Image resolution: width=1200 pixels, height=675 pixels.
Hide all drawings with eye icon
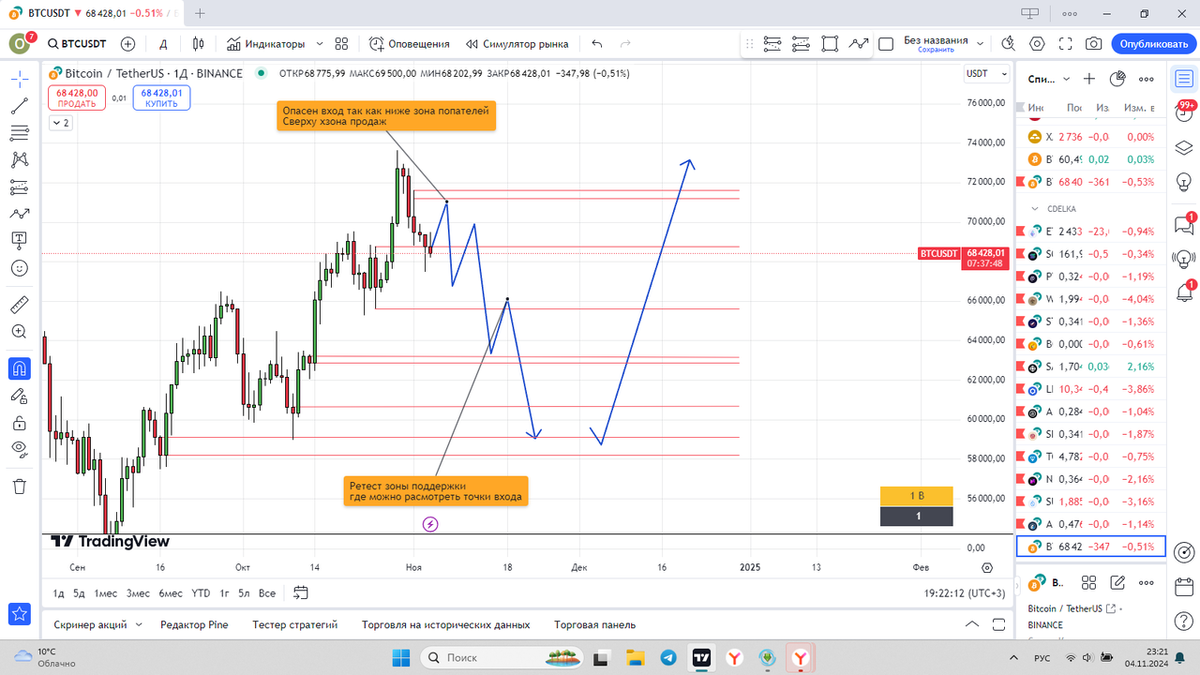pos(19,451)
